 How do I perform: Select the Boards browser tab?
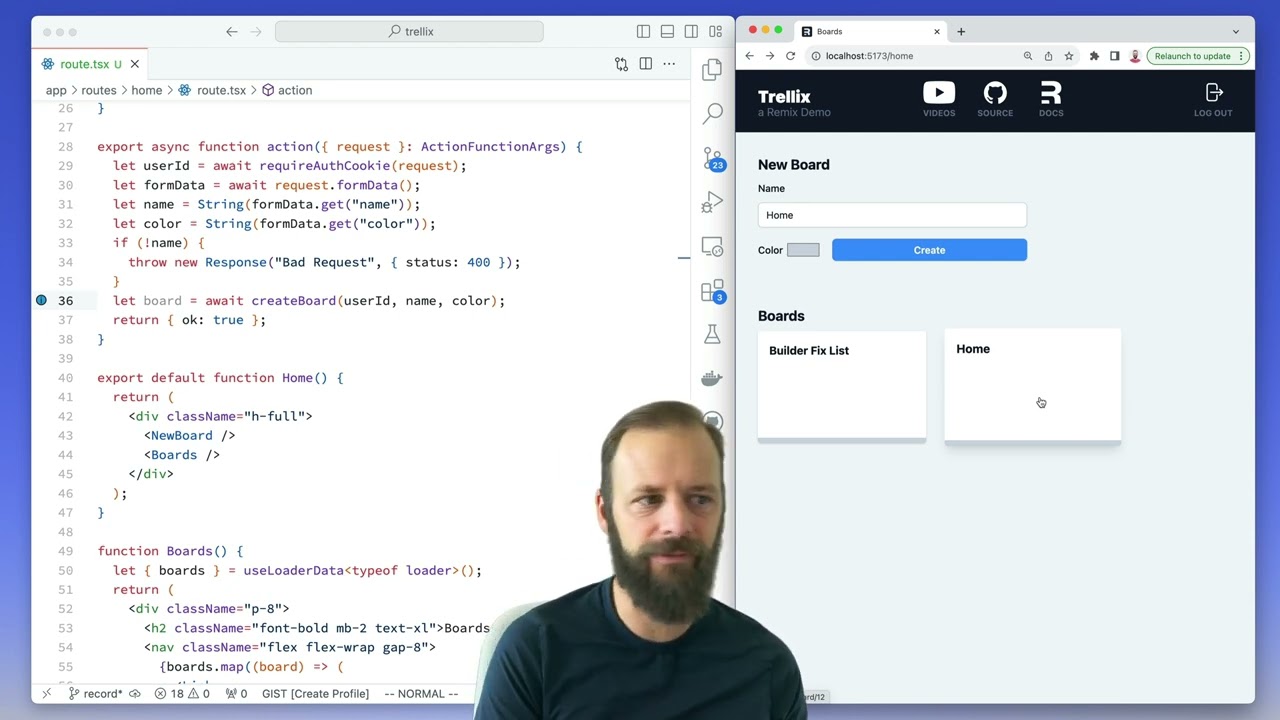click(x=870, y=31)
